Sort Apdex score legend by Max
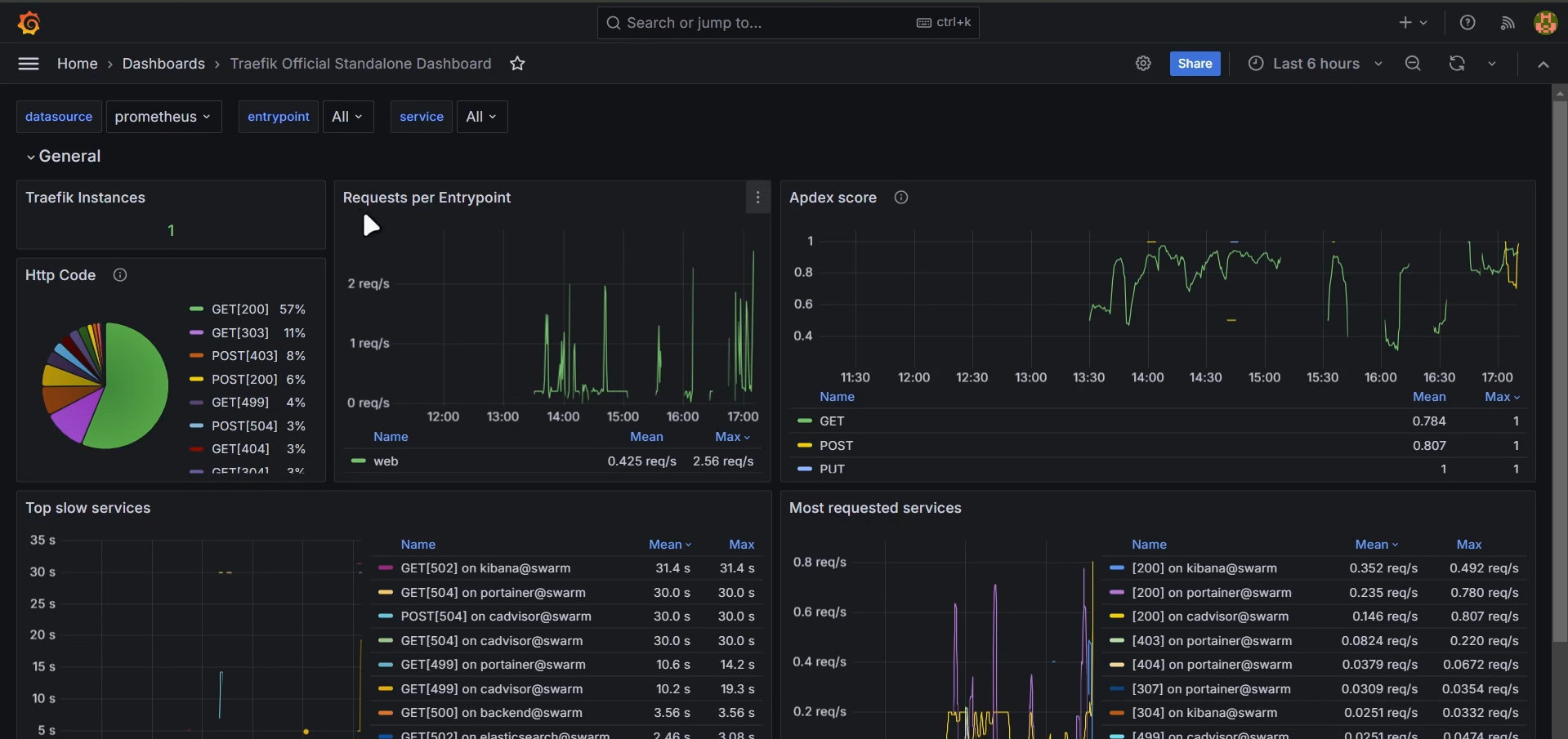 coord(1502,397)
